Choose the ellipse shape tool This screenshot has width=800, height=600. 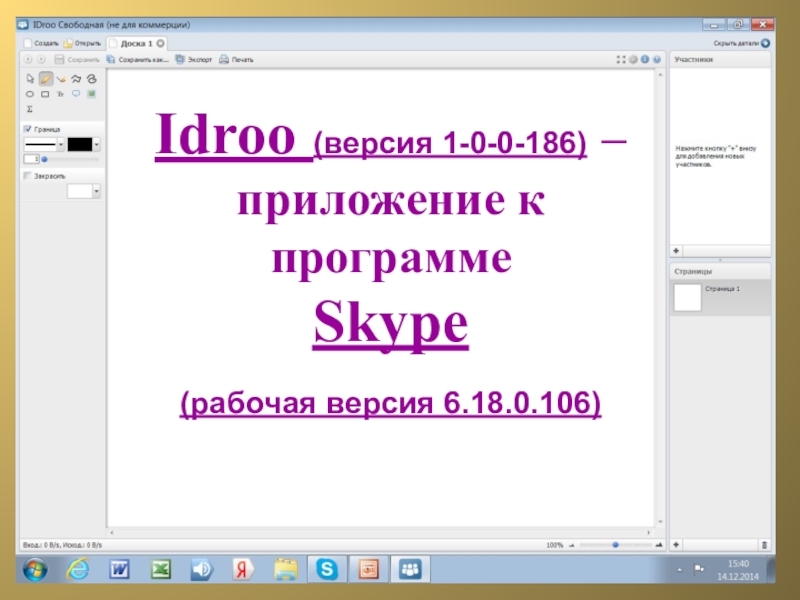point(29,94)
